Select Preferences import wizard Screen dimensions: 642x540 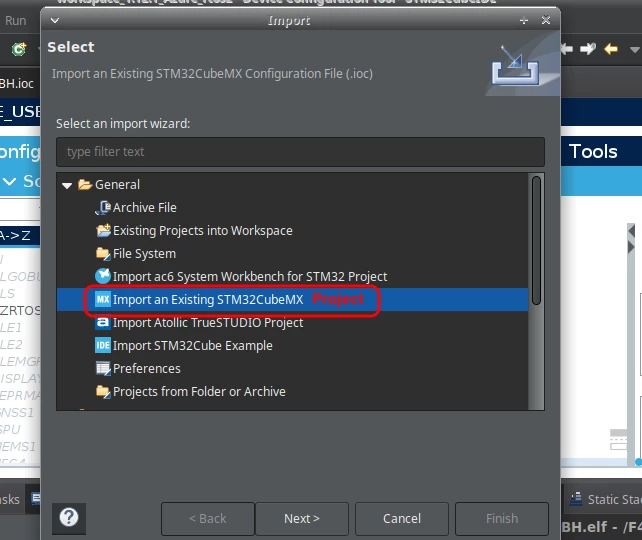[147, 368]
